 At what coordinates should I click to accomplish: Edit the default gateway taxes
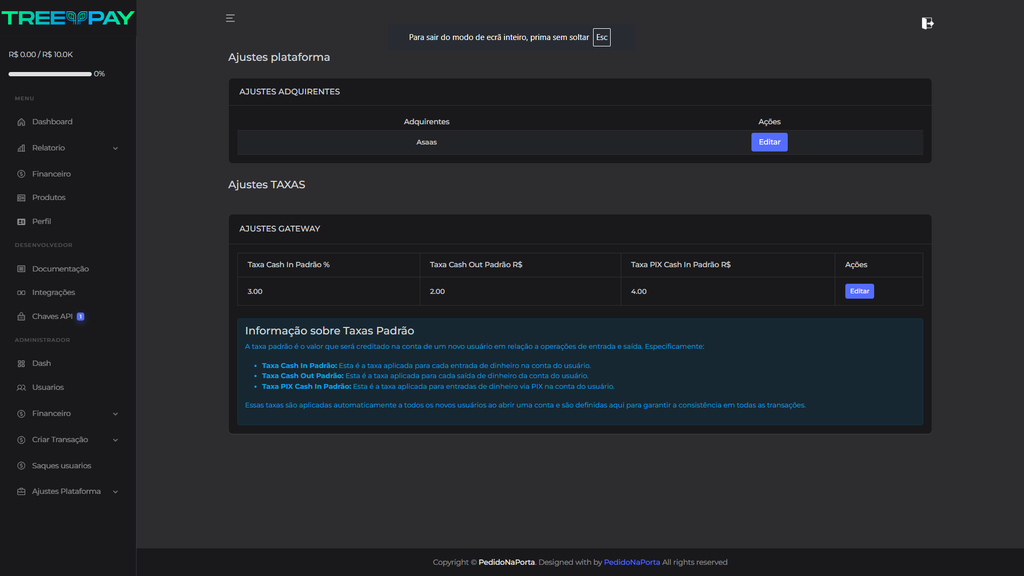(859, 291)
